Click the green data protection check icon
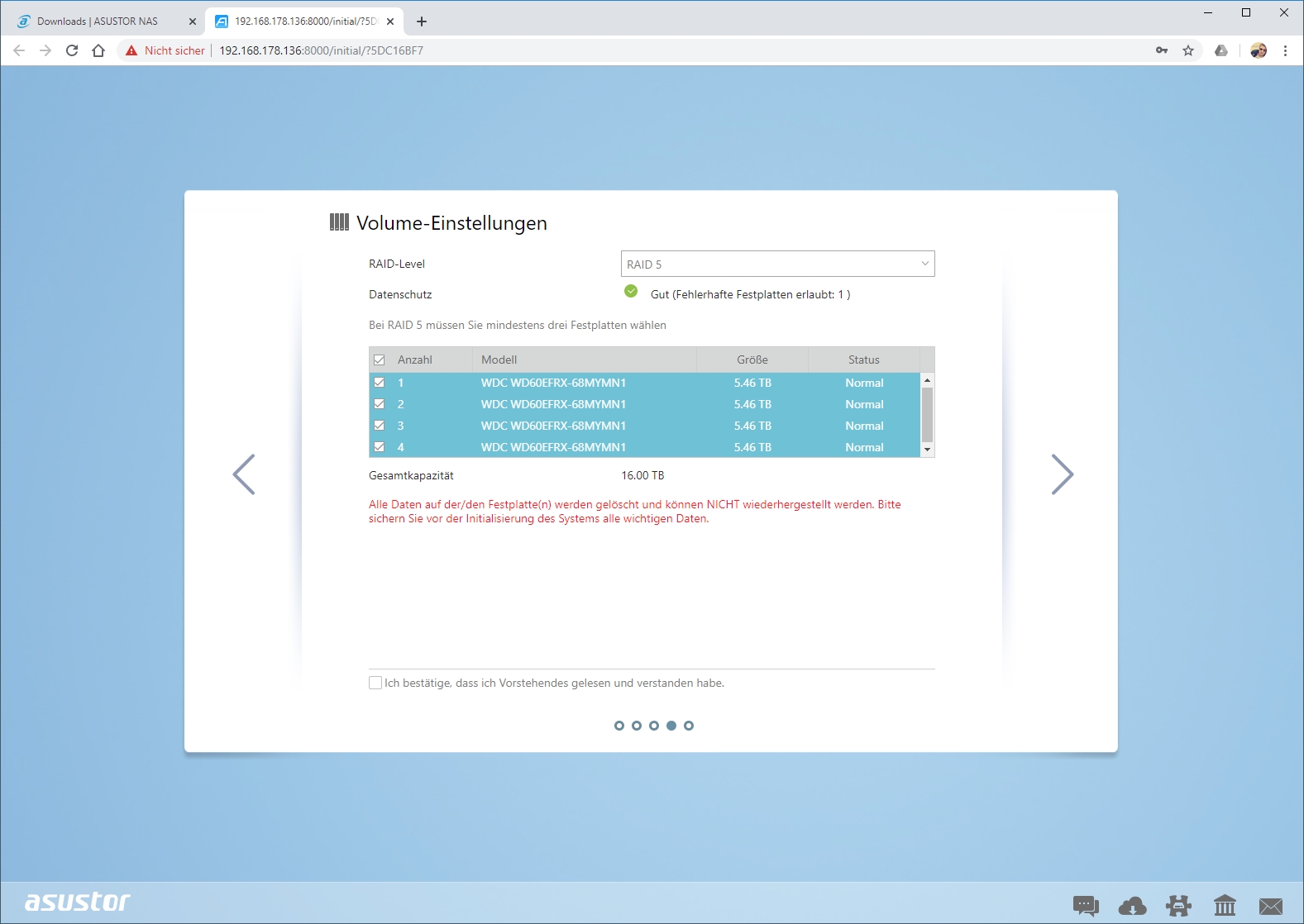Image resolution: width=1304 pixels, height=924 pixels. click(631, 291)
